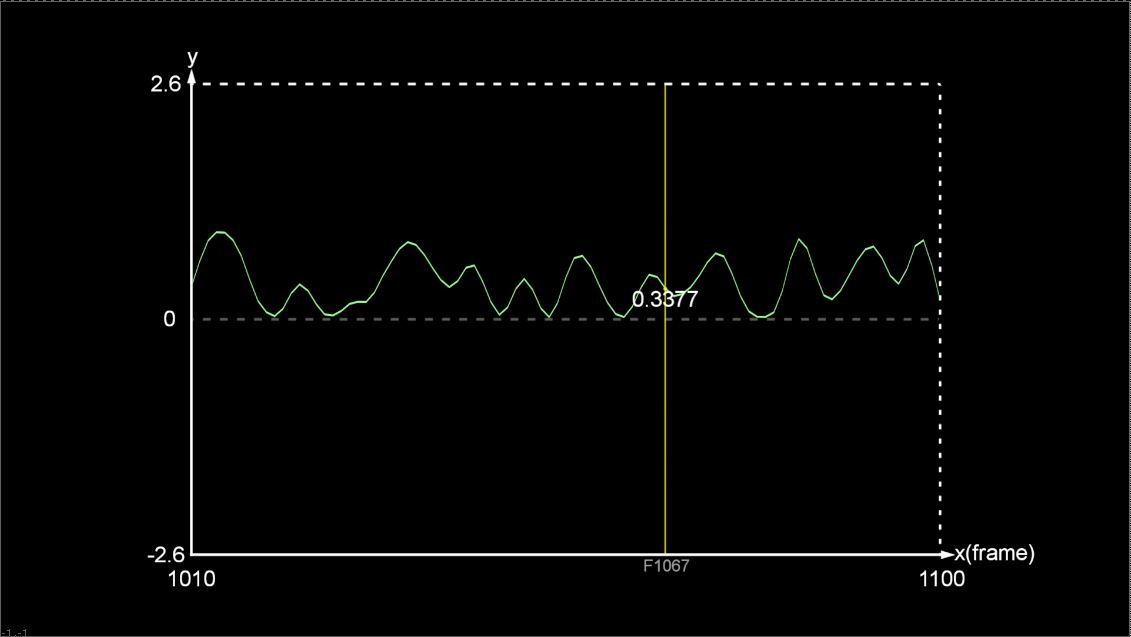Click the 1010 start frame label
Viewport: 1131px width, 637px height.
pos(191,579)
